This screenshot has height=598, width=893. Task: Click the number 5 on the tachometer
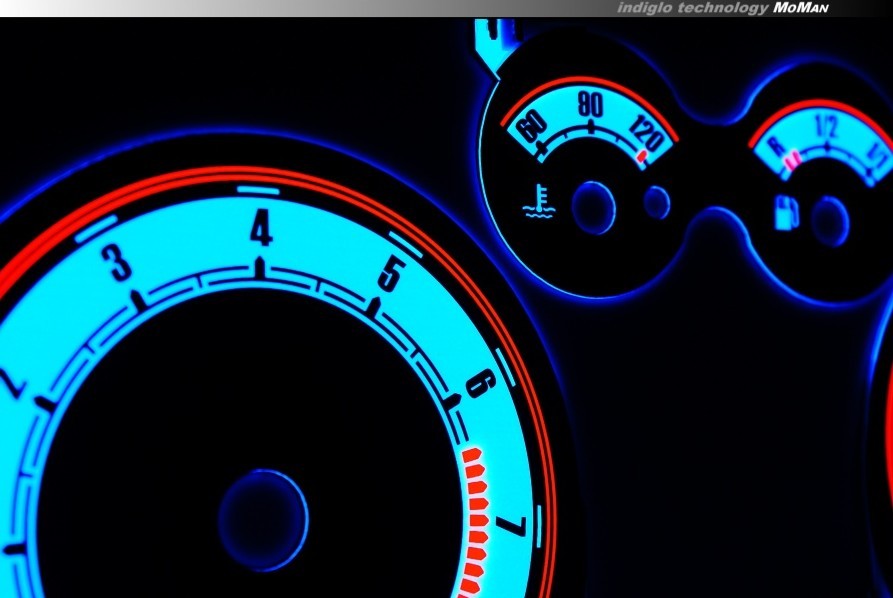(392, 274)
